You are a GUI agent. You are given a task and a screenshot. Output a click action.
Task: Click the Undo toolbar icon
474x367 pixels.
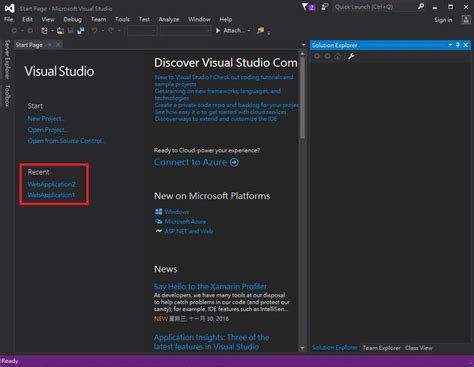tap(95, 31)
